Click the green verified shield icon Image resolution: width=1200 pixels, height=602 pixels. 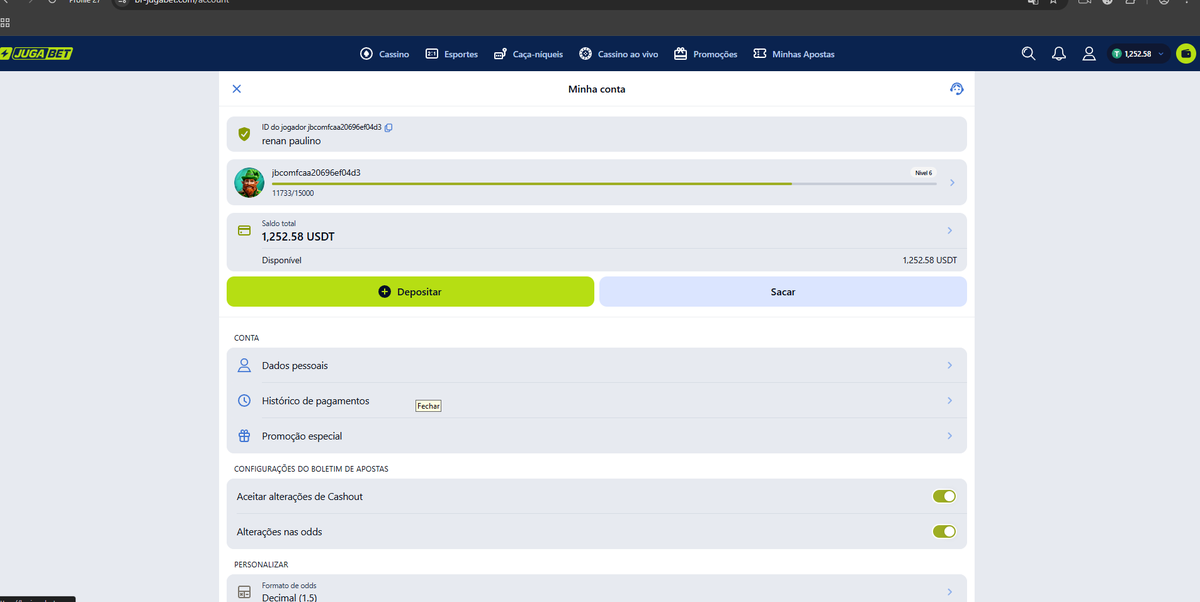pos(244,134)
